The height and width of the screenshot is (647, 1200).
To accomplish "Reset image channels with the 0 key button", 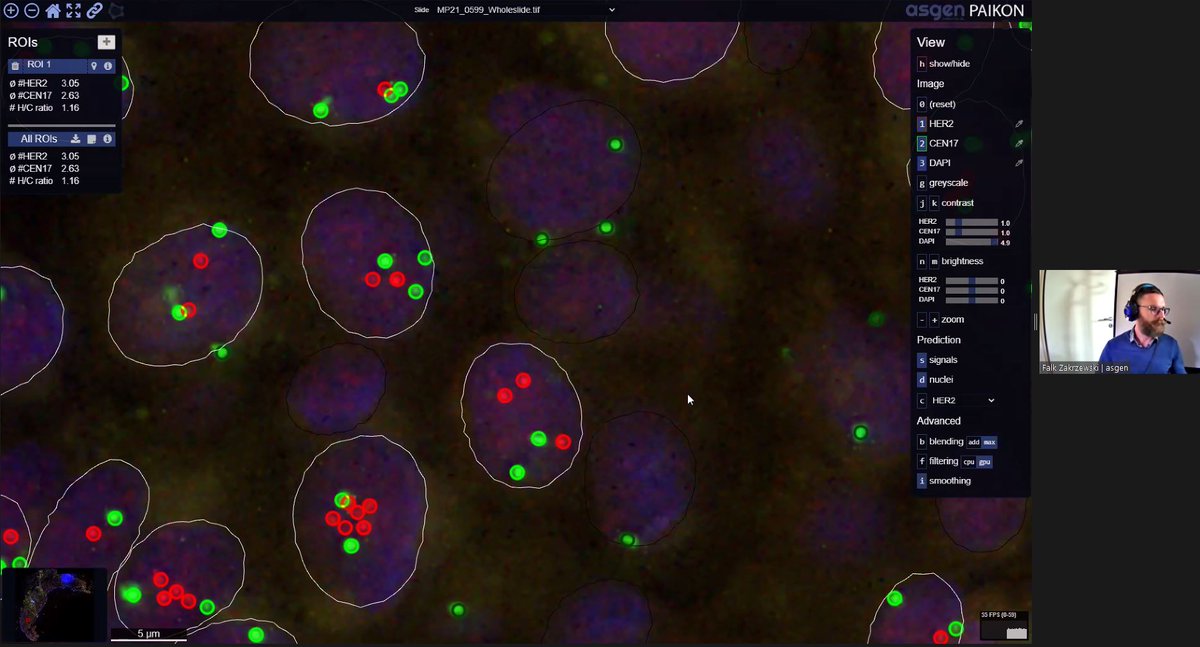I will pyautogui.click(x=922, y=104).
